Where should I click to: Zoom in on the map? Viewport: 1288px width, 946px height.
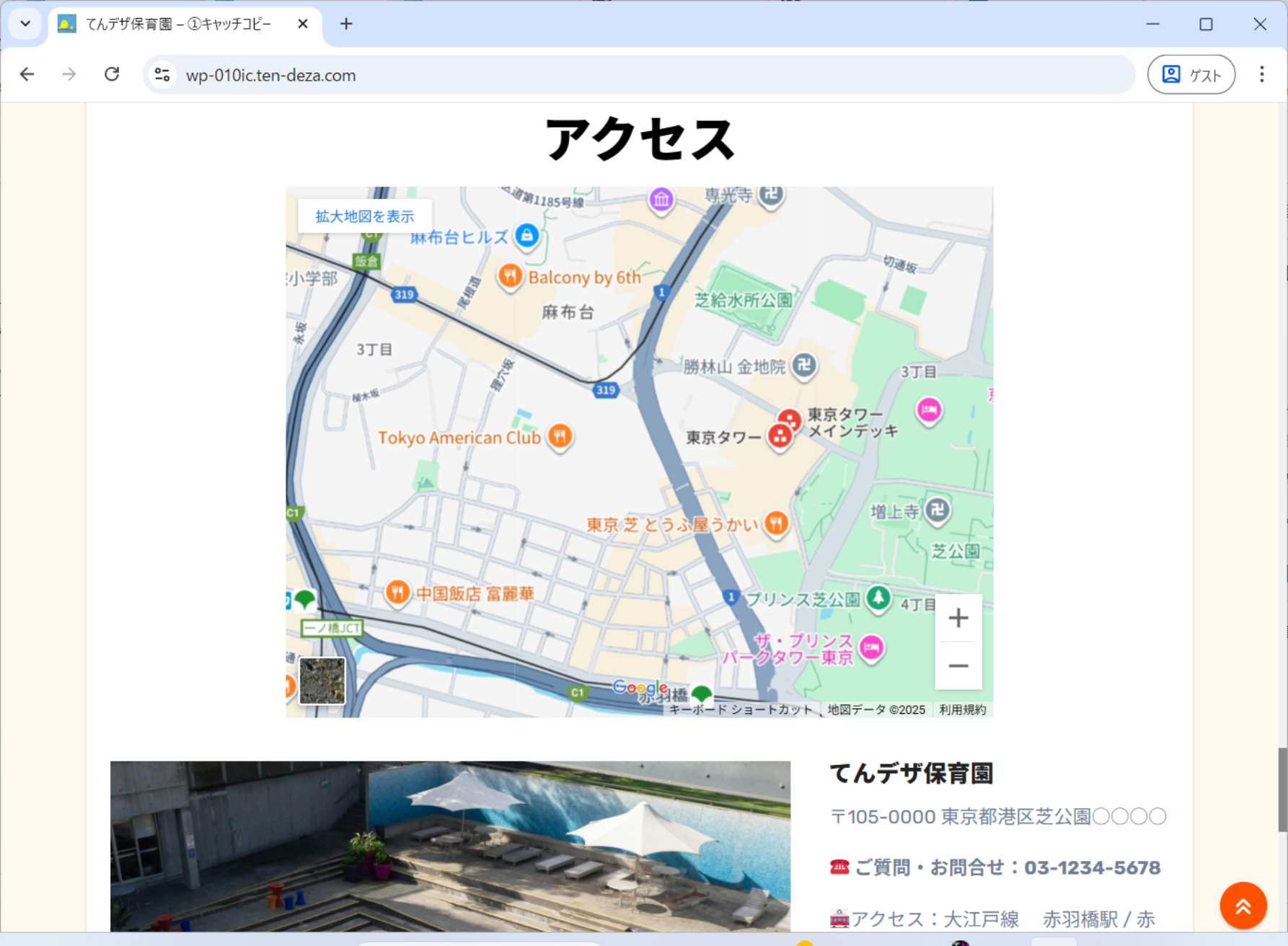958,618
